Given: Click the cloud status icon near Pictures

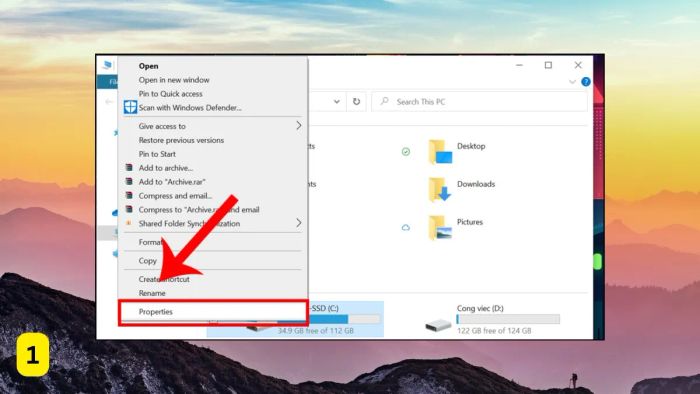Looking at the screenshot, I should pos(406,228).
